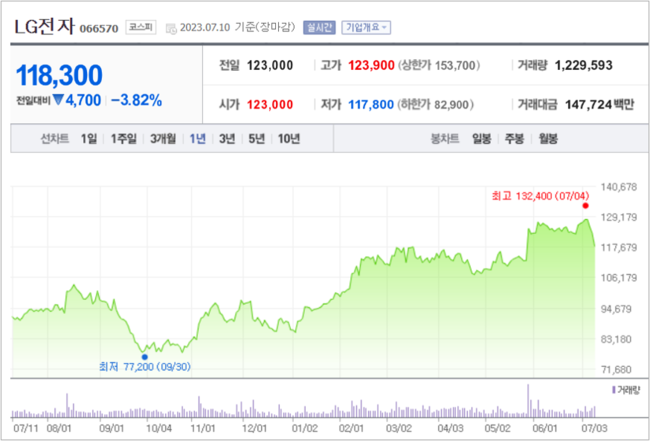650x441 pixels.
Task: Click the 06/01 x-axis date label
Action: [x=545, y=428]
